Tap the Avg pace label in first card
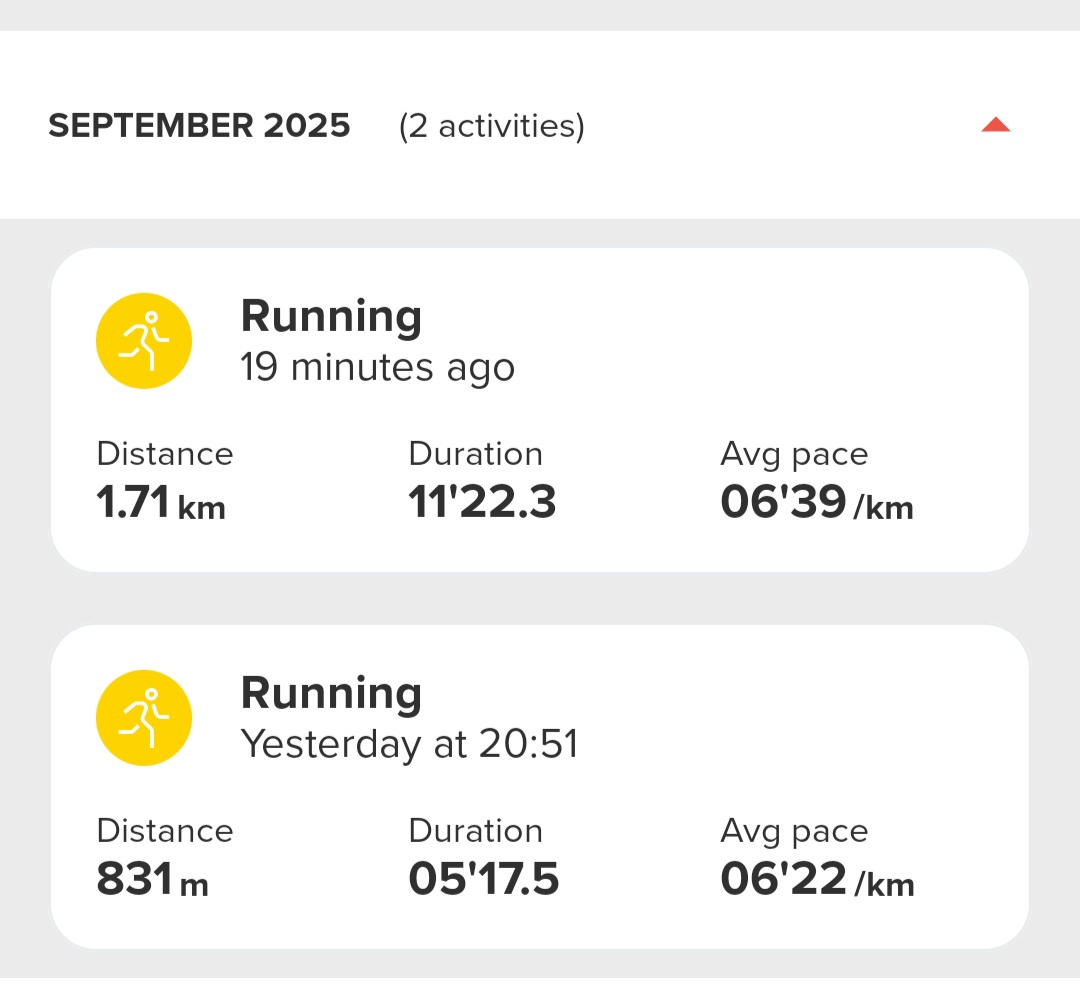The image size is (1080, 1004). 794,455
